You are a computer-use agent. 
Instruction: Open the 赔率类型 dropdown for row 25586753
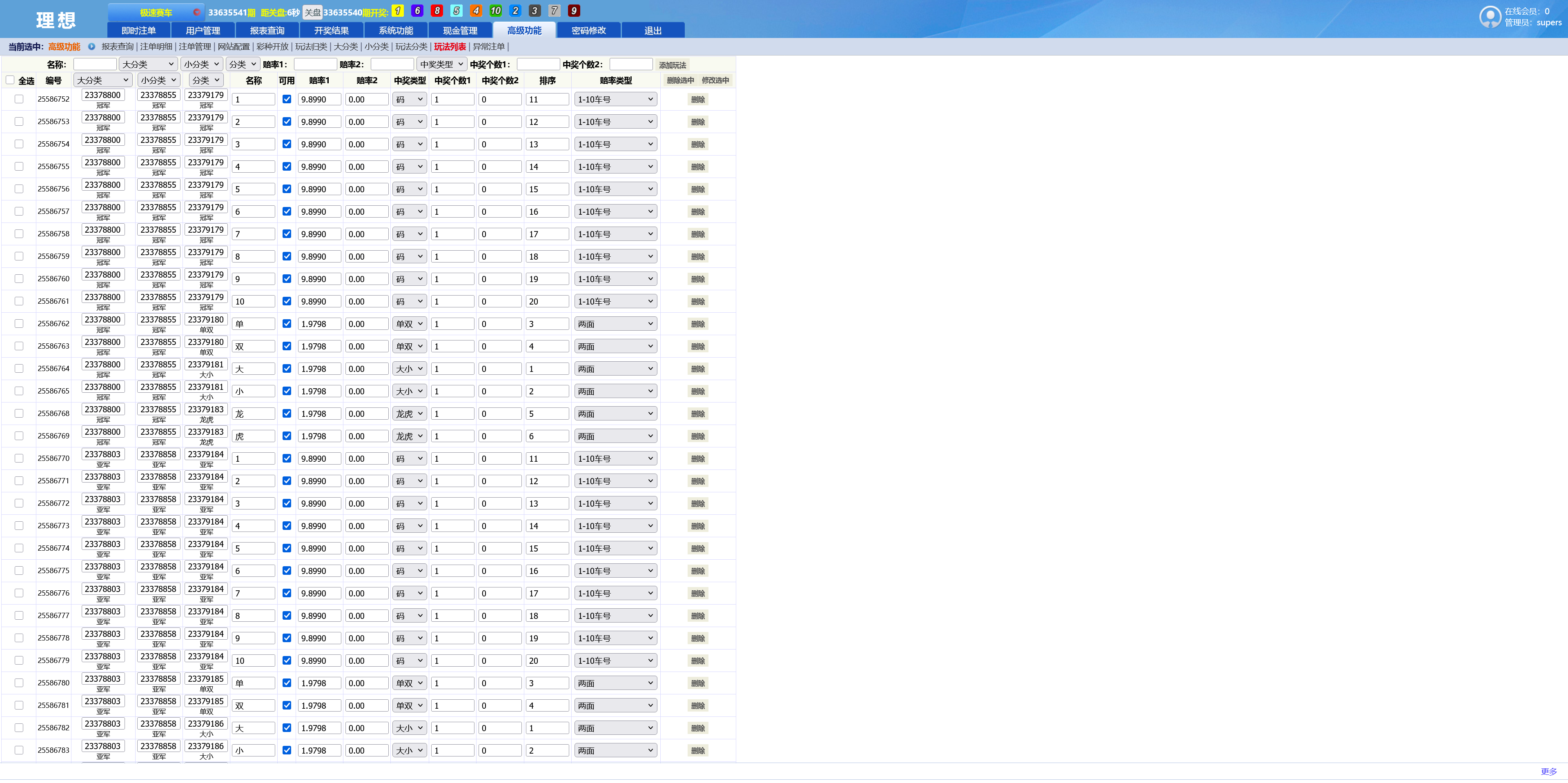point(615,122)
